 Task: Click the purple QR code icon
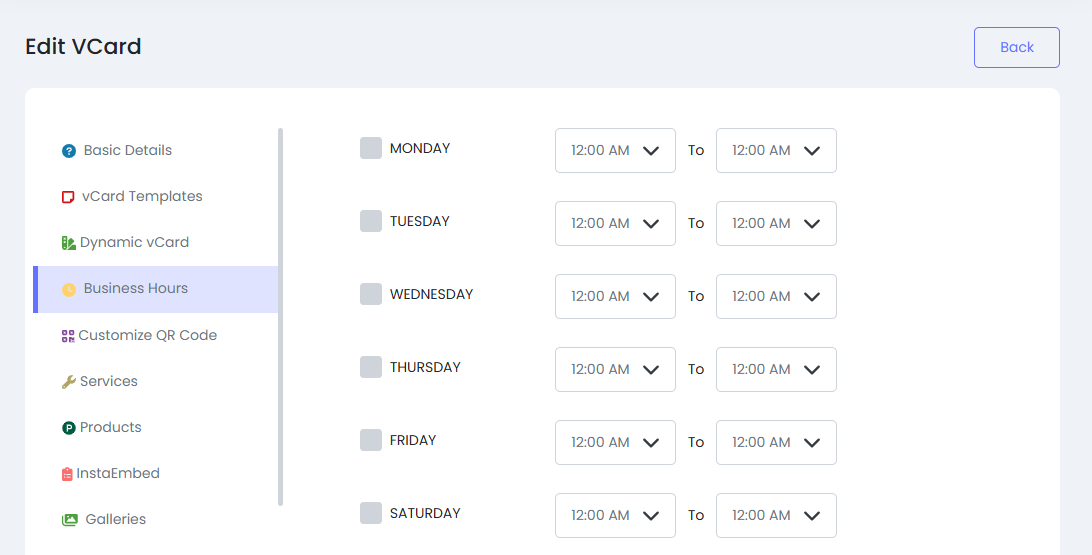(68, 336)
